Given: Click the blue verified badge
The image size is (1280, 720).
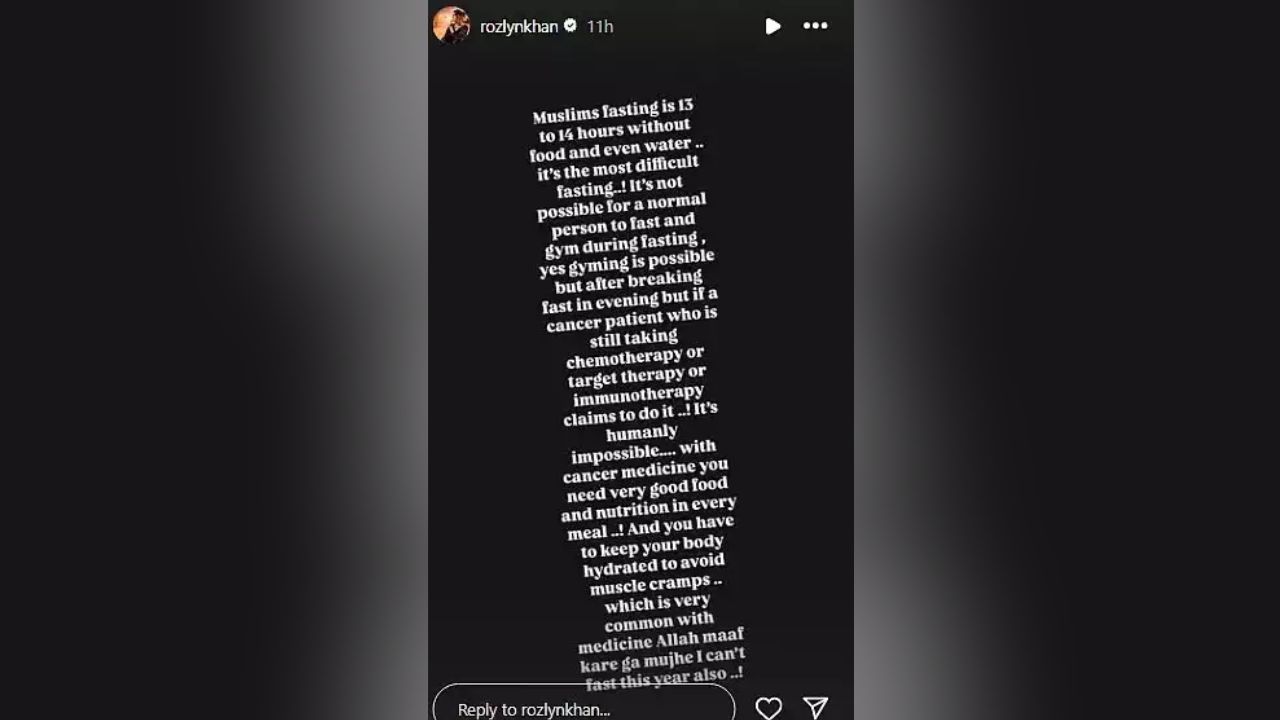Looking at the screenshot, I should click(x=570, y=26).
